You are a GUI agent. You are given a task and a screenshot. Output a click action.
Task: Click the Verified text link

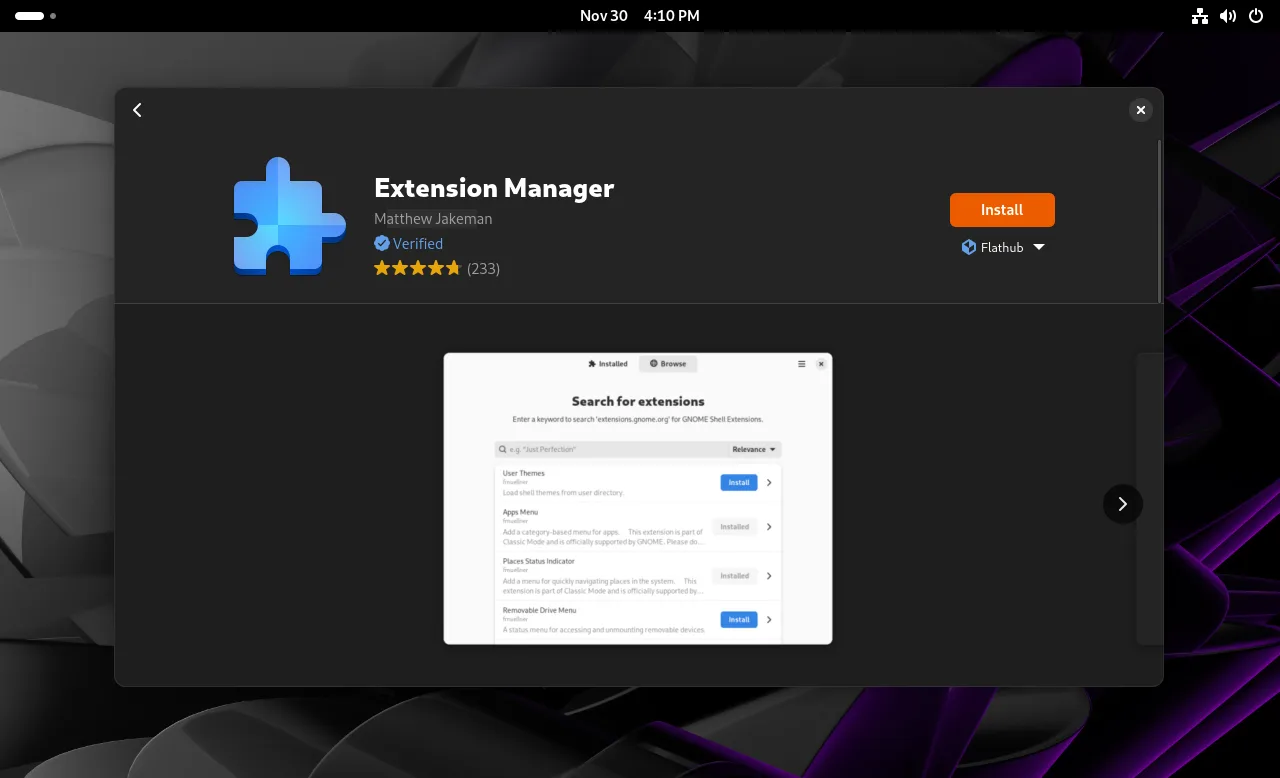[x=417, y=243]
